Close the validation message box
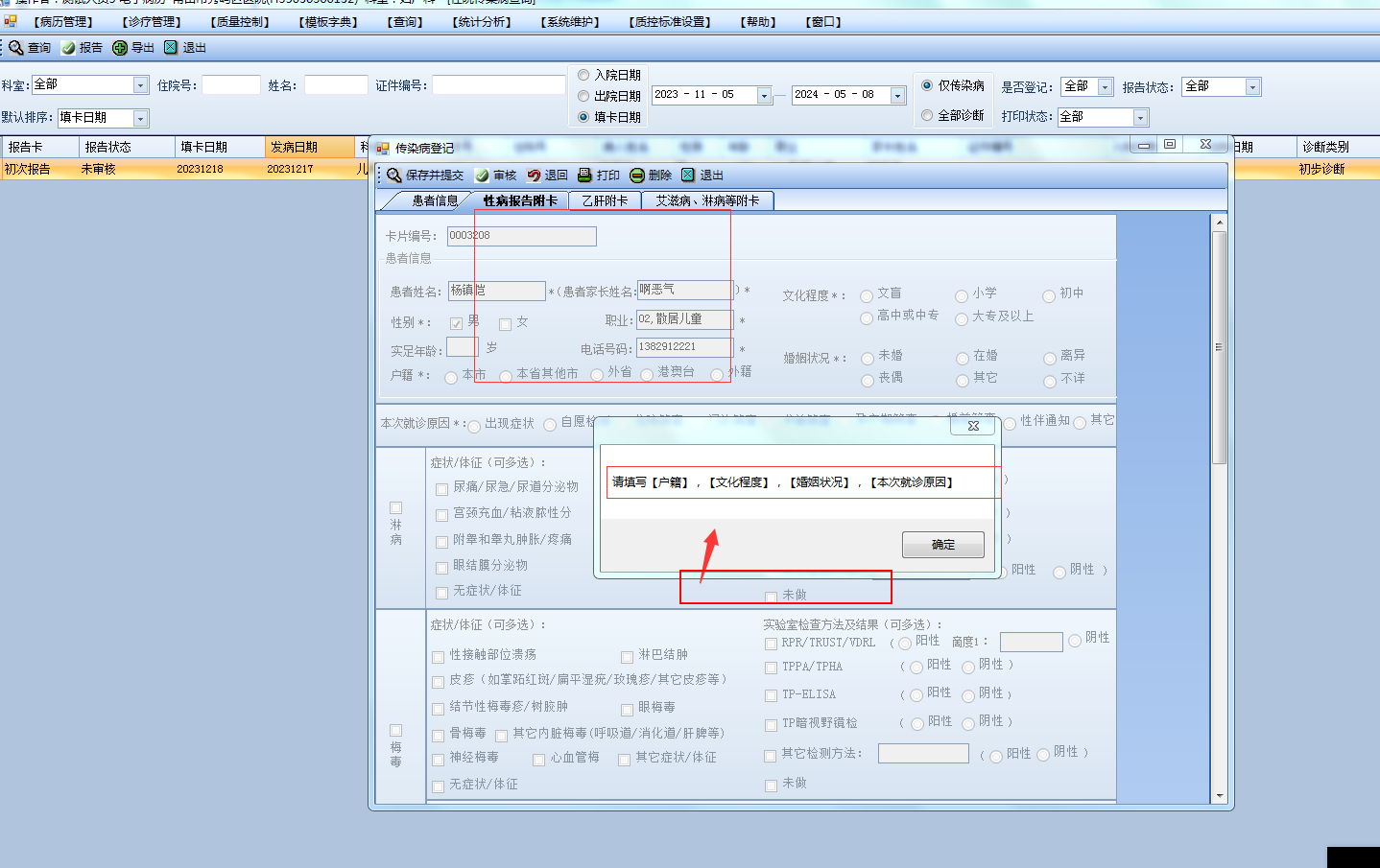1380x868 pixels. click(974, 426)
